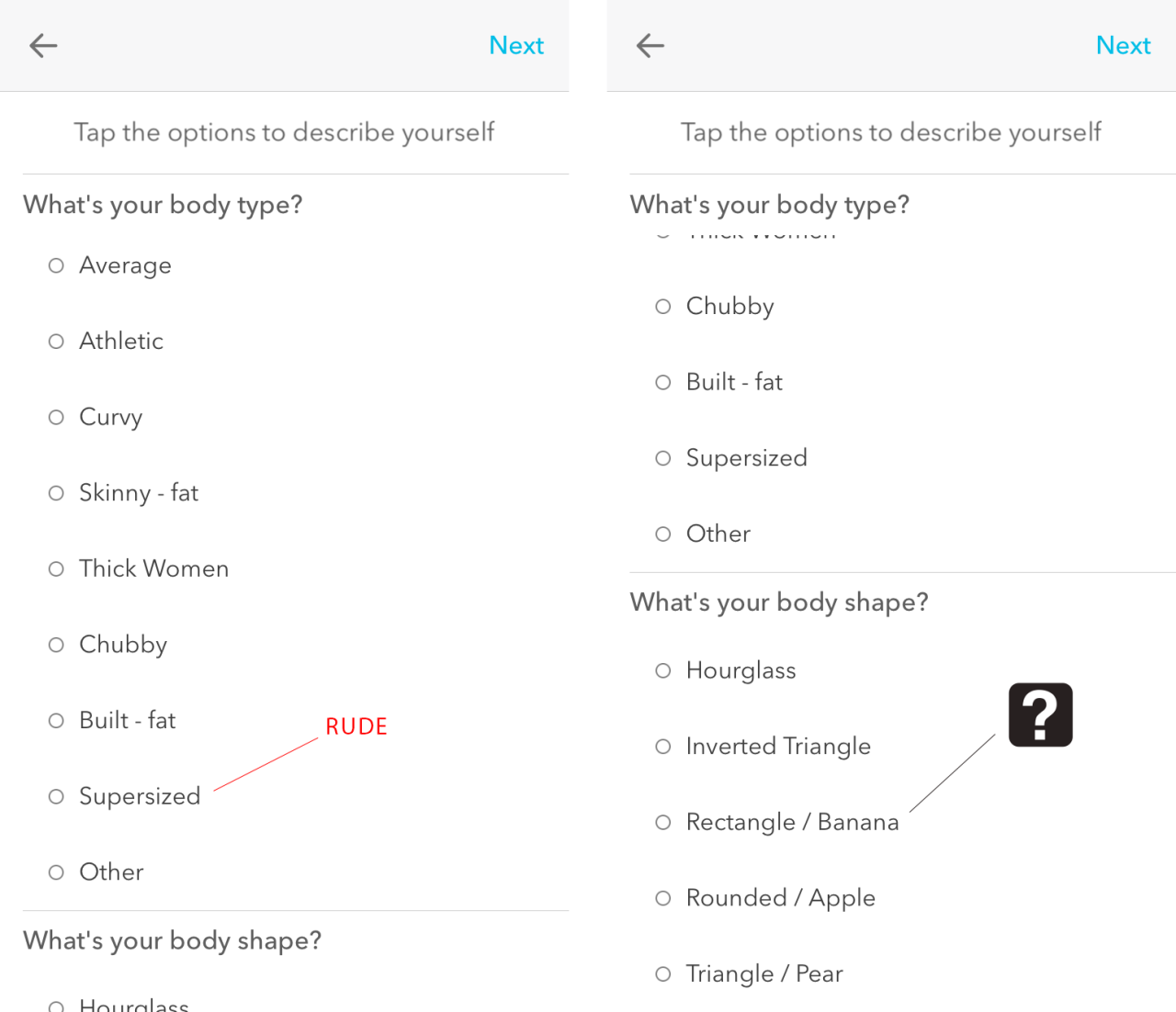Select the Hourglass shape in right screen
The image size is (1176, 1012).
point(663,670)
